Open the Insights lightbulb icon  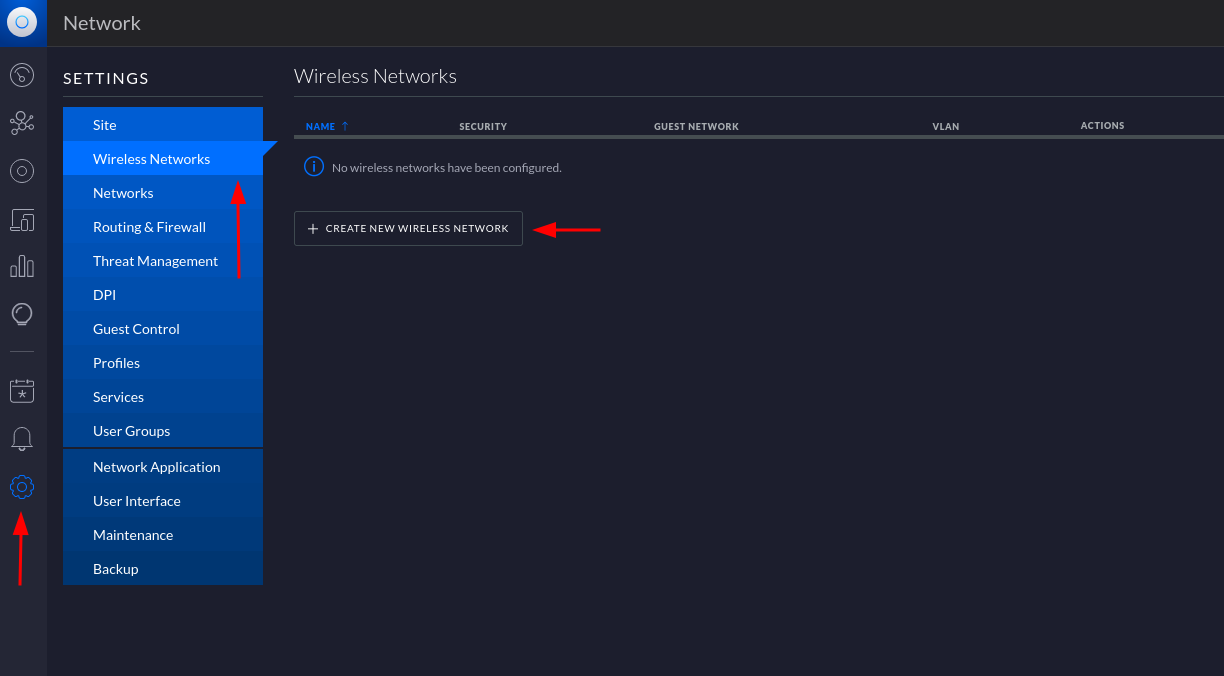pos(22,315)
